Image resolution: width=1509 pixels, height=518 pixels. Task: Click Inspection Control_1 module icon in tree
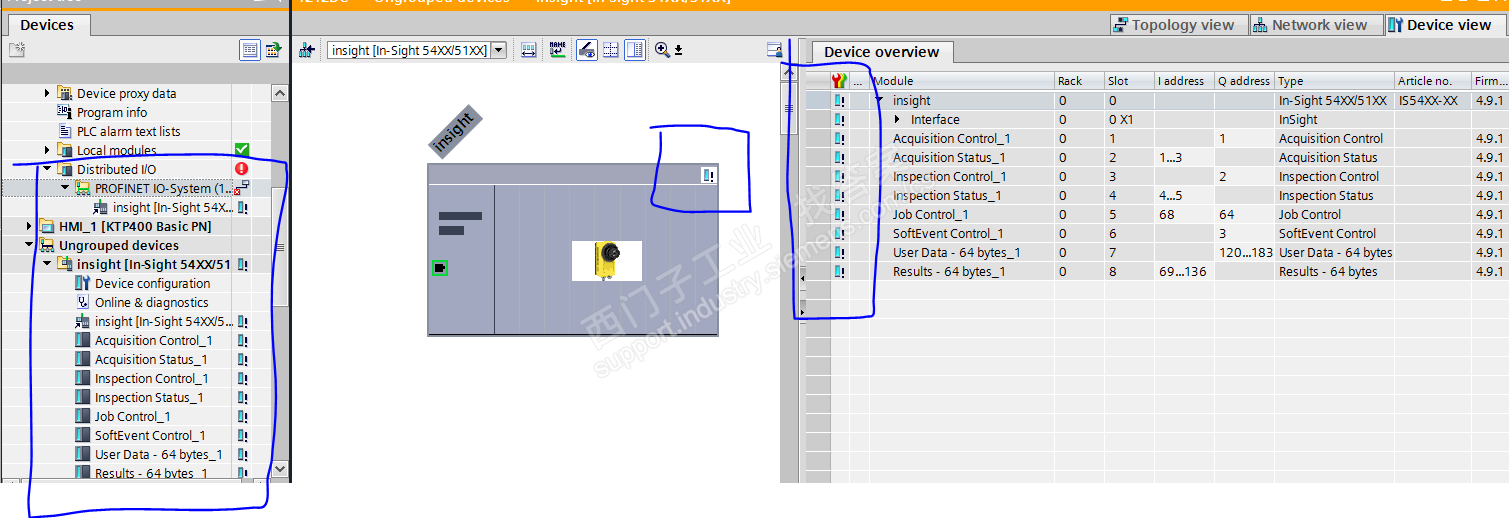(83, 378)
